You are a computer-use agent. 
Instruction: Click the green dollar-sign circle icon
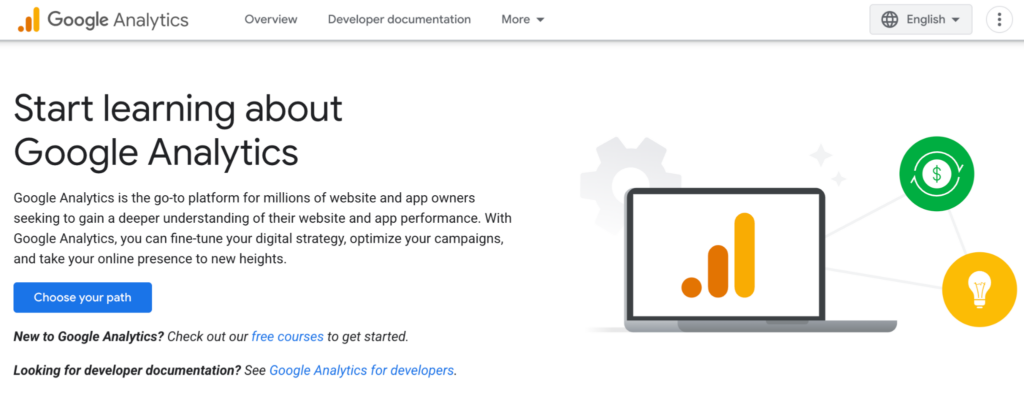(x=936, y=174)
